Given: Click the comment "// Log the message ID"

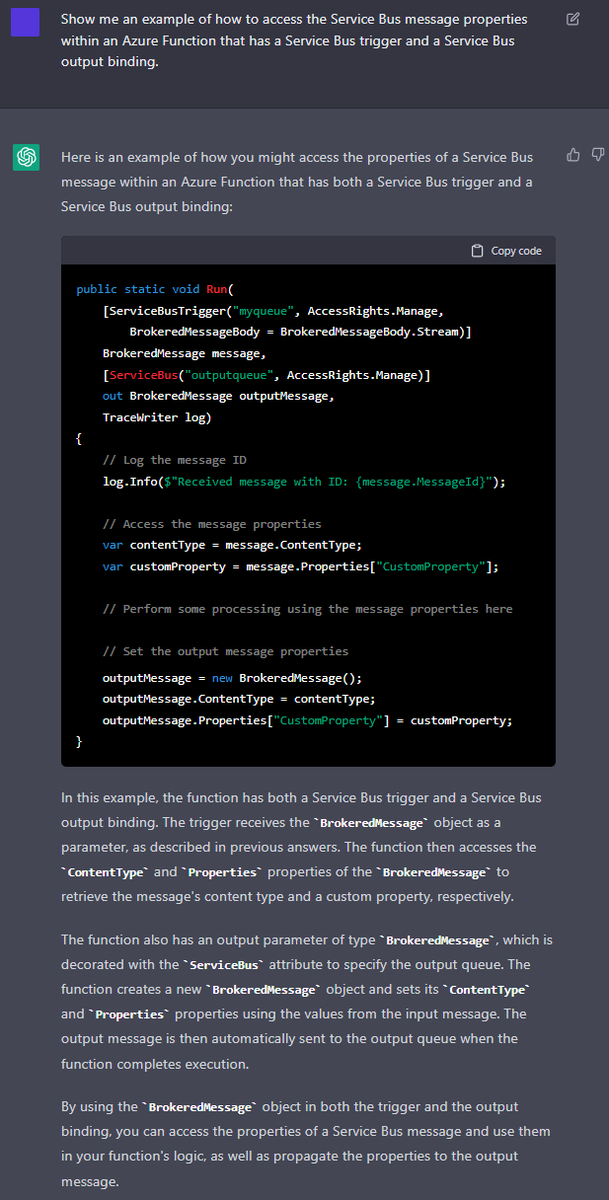Looking at the screenshot, I should pos(174,460).
